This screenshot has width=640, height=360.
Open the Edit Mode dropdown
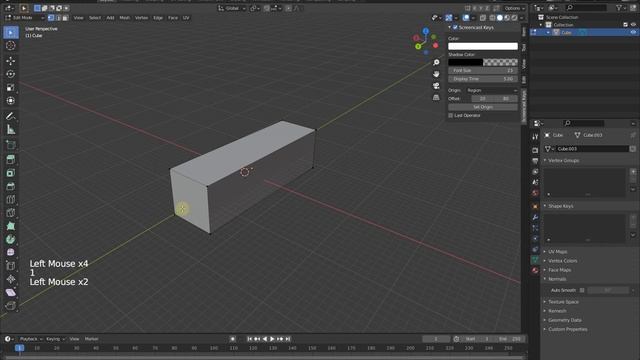pyautogui.click(x=24, y=18)
